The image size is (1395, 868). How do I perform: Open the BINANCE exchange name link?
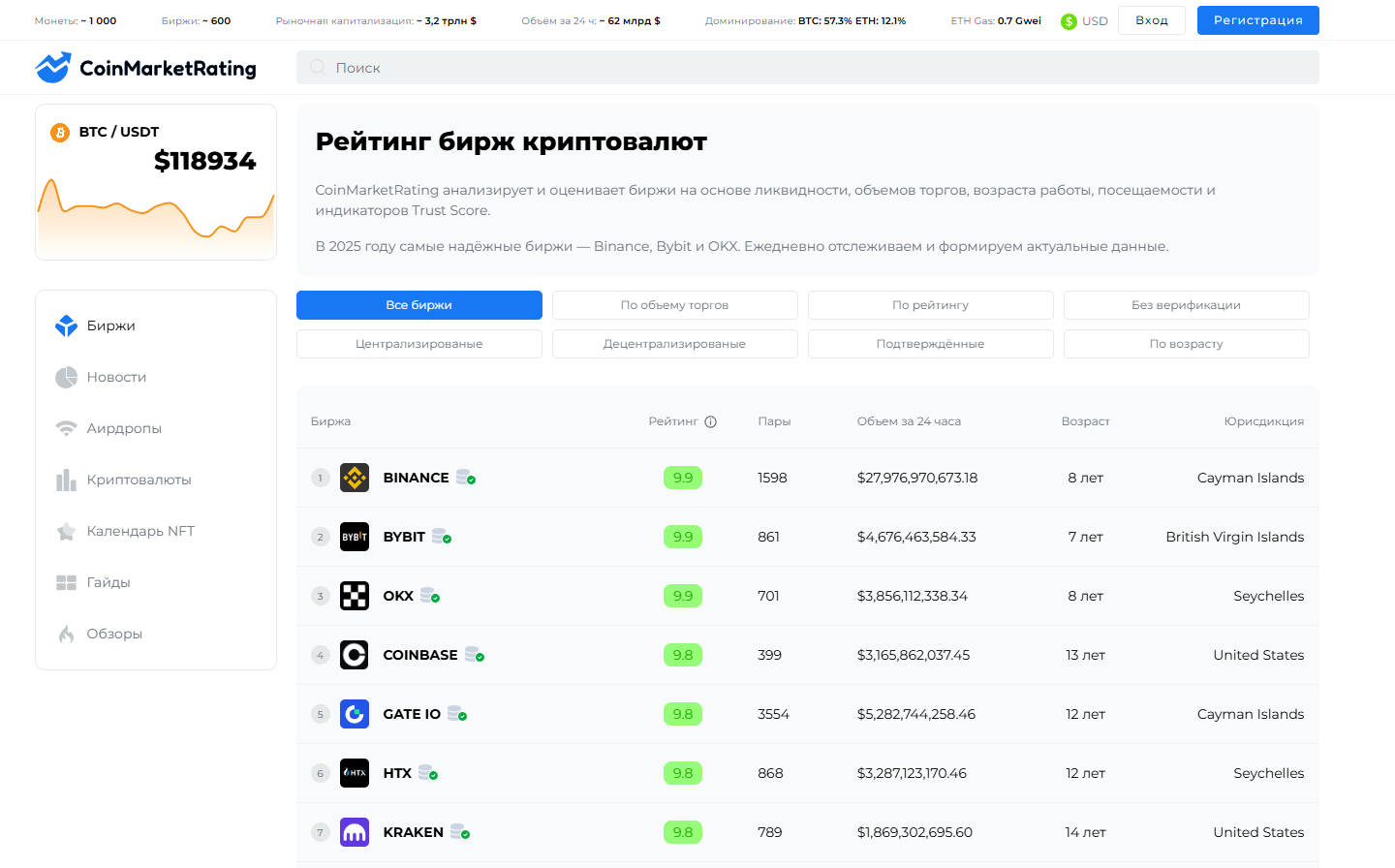point(416,478)
